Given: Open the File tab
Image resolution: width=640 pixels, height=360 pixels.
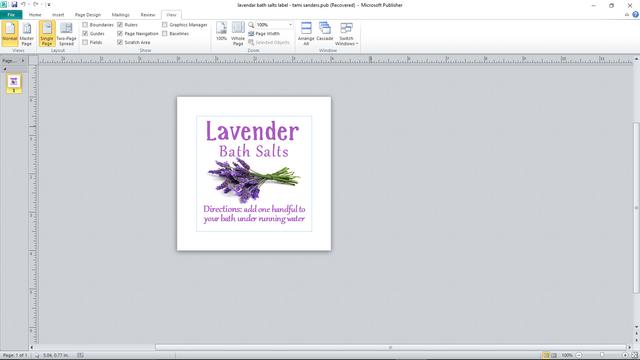Looking at the screenshot, I should [x=11, y=15].
